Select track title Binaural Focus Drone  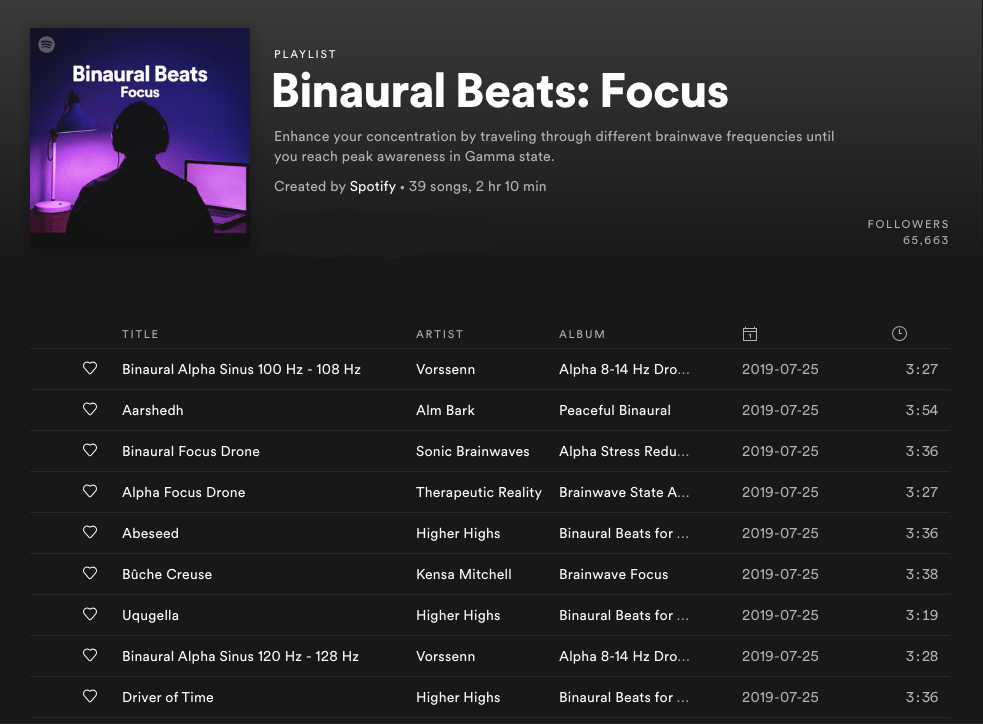click(191, 451)
